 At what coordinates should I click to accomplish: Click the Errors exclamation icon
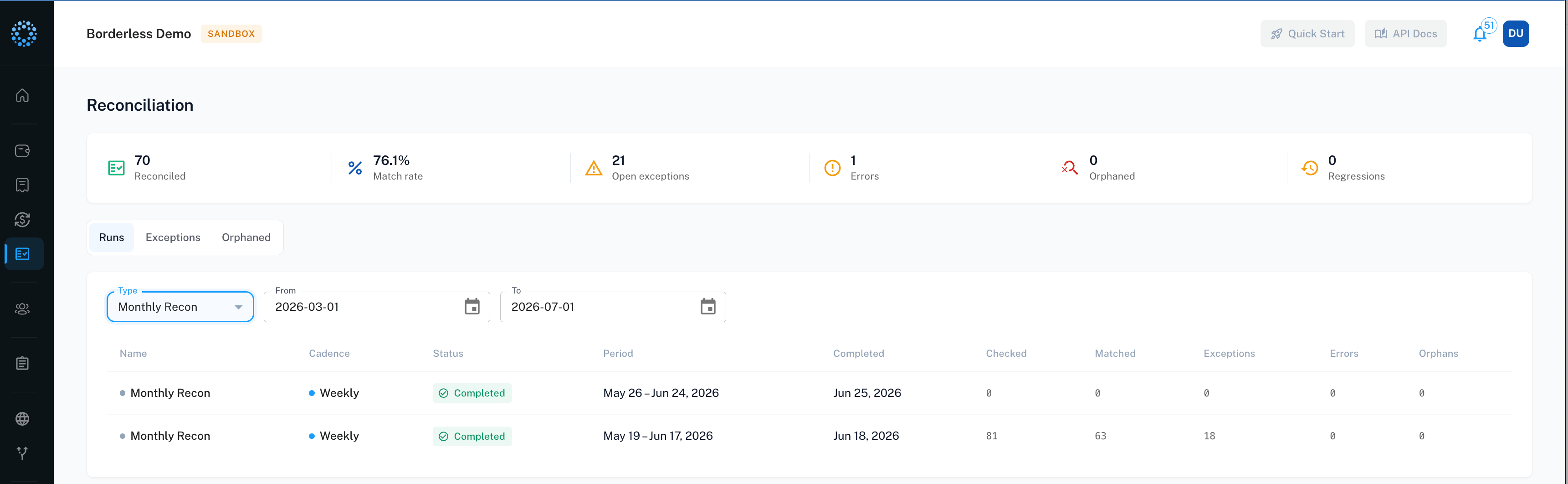[832, 168]
